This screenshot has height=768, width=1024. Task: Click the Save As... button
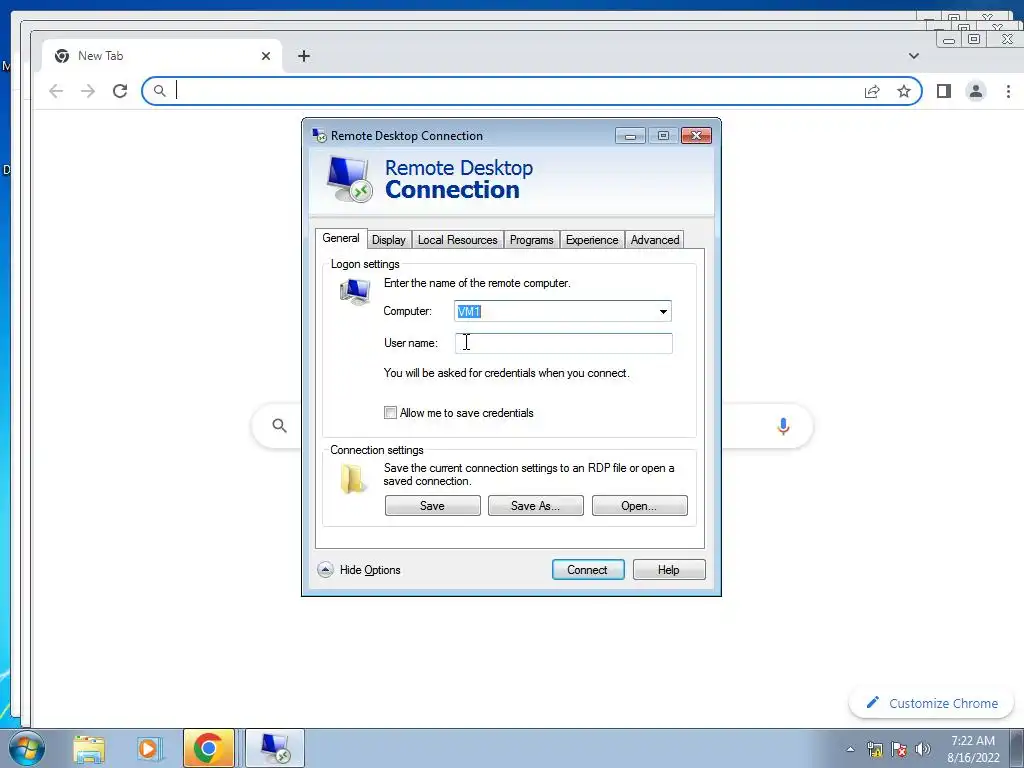(536, 505)
